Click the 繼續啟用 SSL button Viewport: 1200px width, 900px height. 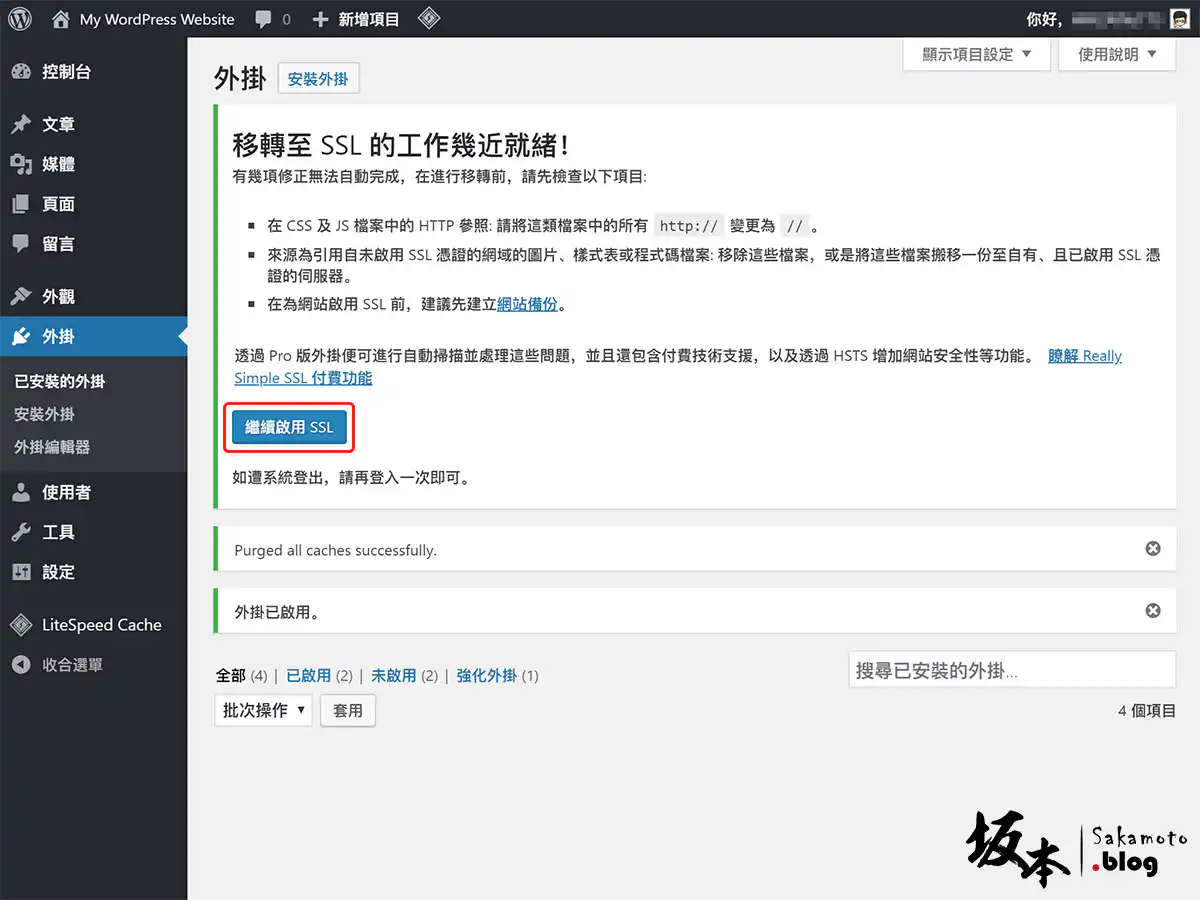[289, 428]
